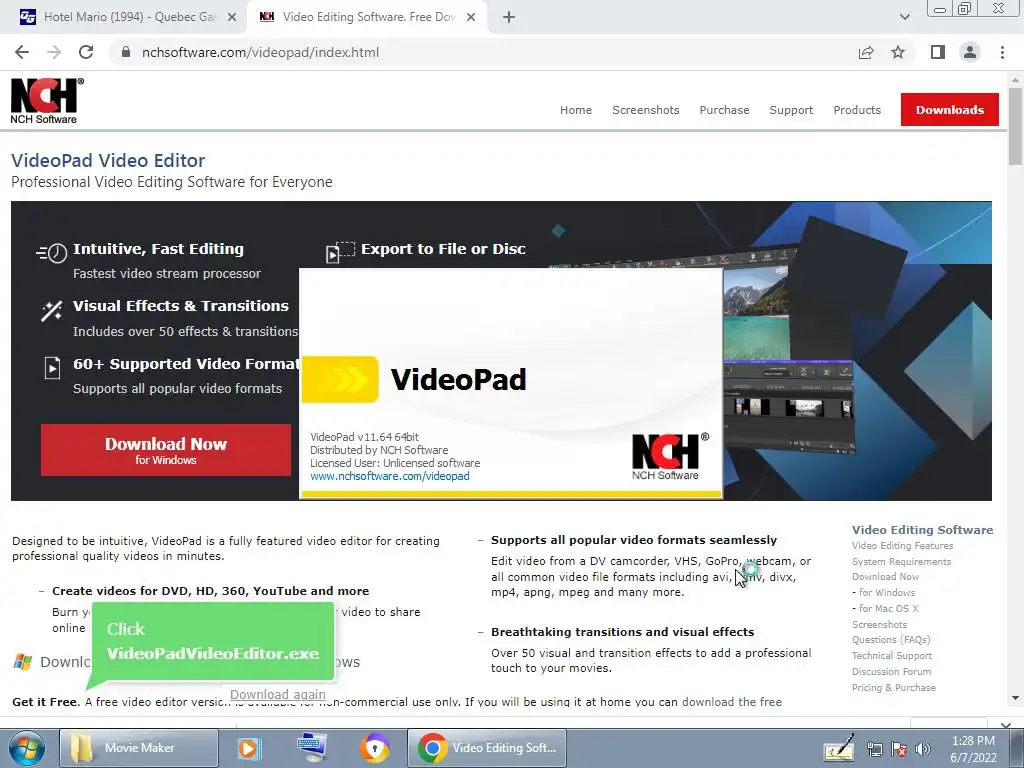Open System Requirements sidebar link
Viewport: 1024px width, 768px height.
click(901, 562)
